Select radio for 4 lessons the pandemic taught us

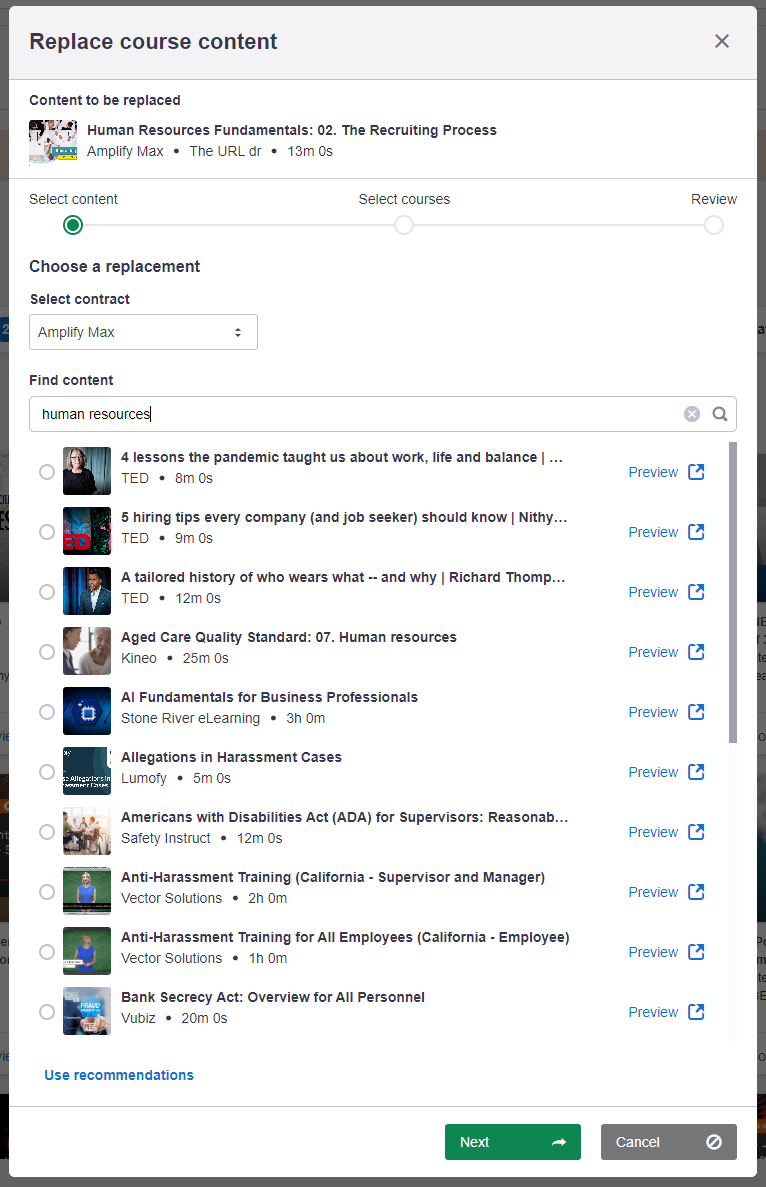(x=47, y=472)
